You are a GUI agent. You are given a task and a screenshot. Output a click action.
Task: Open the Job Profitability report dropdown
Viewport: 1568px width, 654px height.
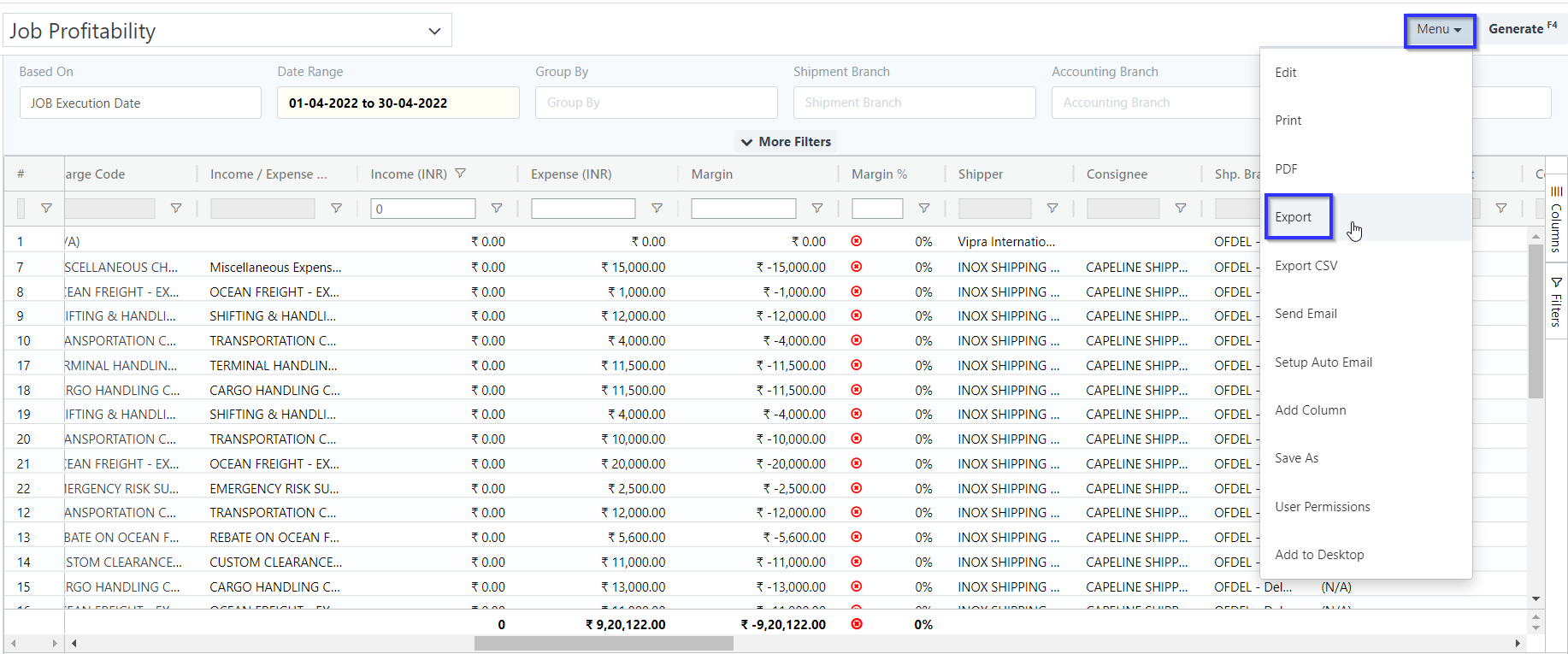[227, 31]
